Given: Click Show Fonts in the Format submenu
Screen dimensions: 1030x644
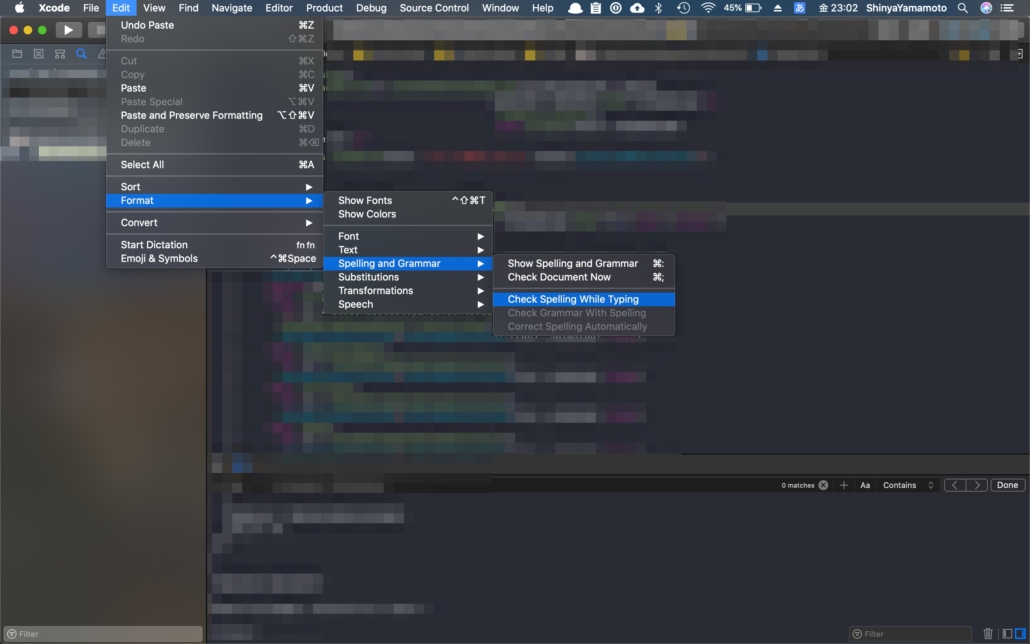Looking at the screenshot, I should pyautogui.click(x=365, y=201).
